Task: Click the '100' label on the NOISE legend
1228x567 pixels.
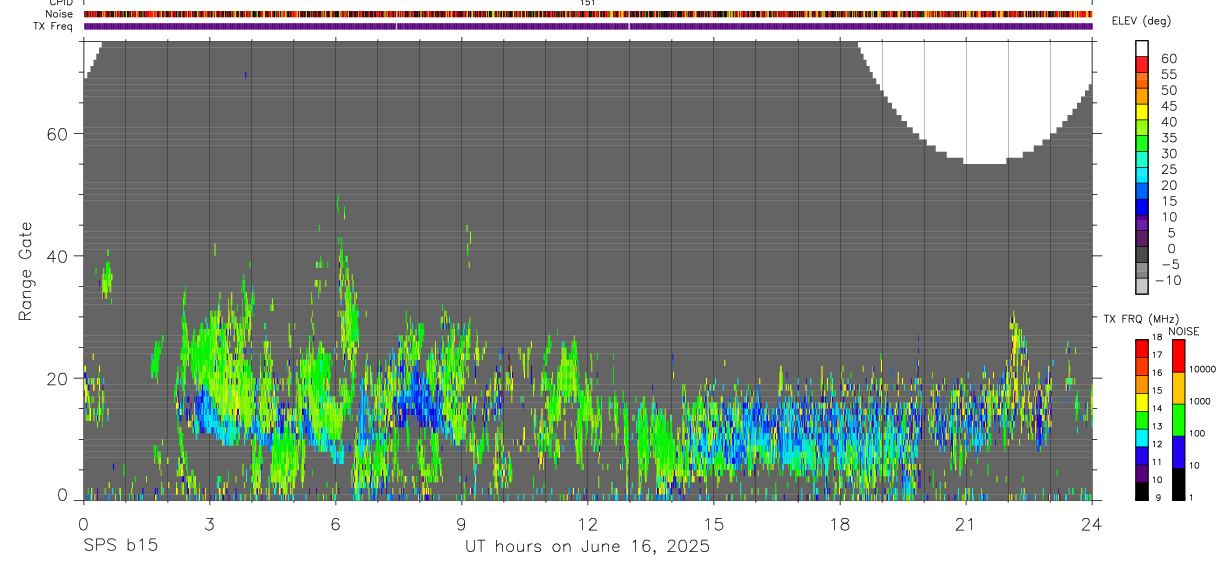Action: point(1197,433)
